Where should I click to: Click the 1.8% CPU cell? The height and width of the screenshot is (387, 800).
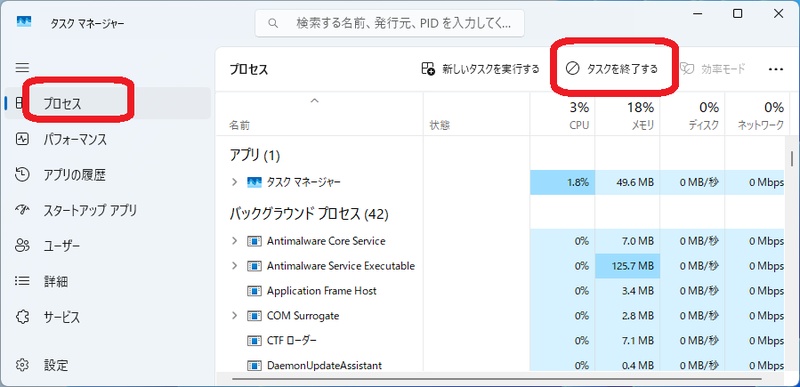coord(562,182)
